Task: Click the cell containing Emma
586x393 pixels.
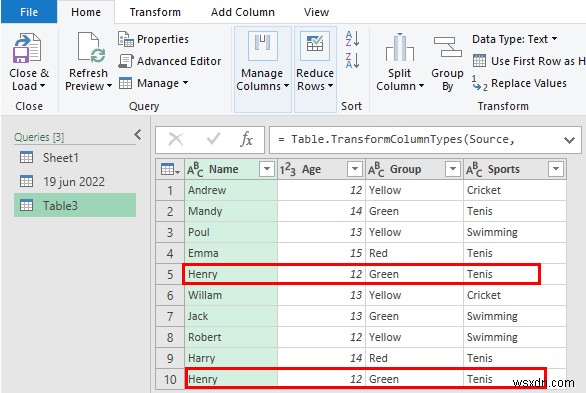Action: click(x=231, y=253)
